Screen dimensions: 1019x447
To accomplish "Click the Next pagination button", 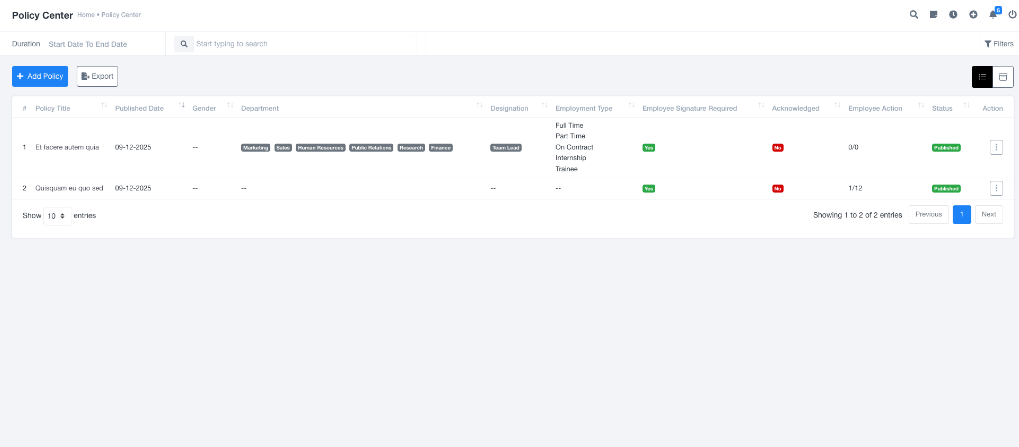I will pos(988,215).
